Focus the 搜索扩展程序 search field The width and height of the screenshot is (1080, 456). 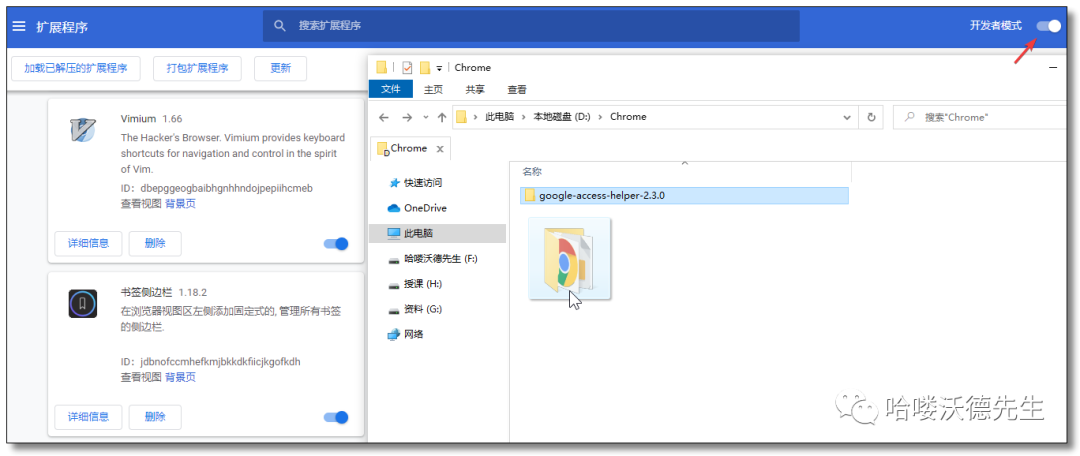point(531,25)
